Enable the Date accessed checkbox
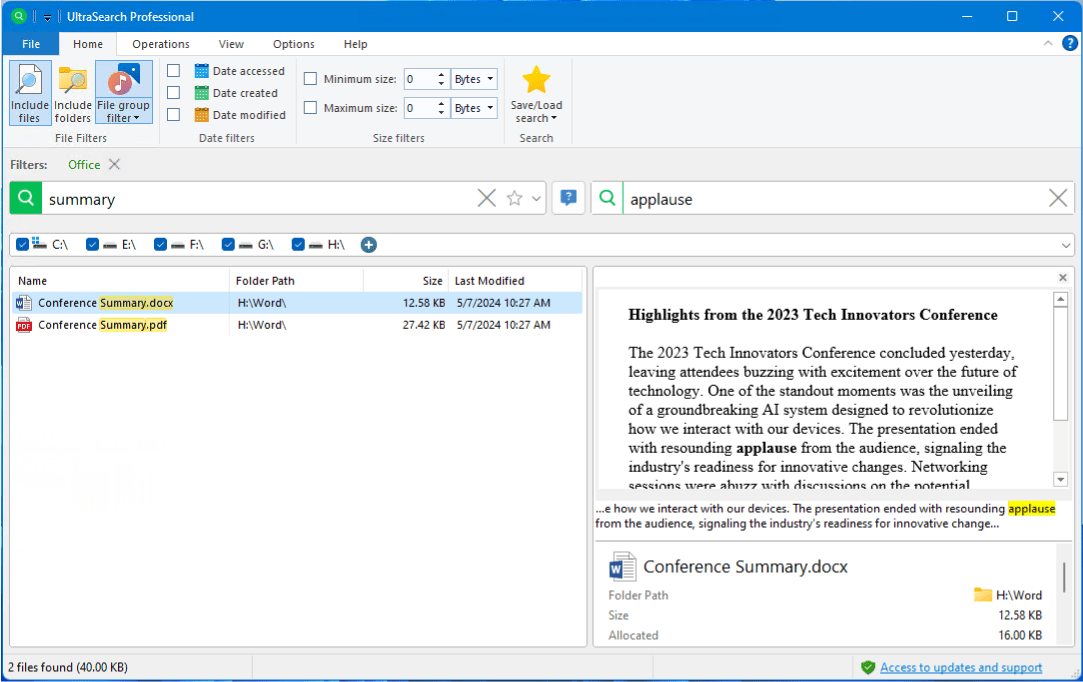Viewport: 1083px width, 682px height. (x=174, y=71)
